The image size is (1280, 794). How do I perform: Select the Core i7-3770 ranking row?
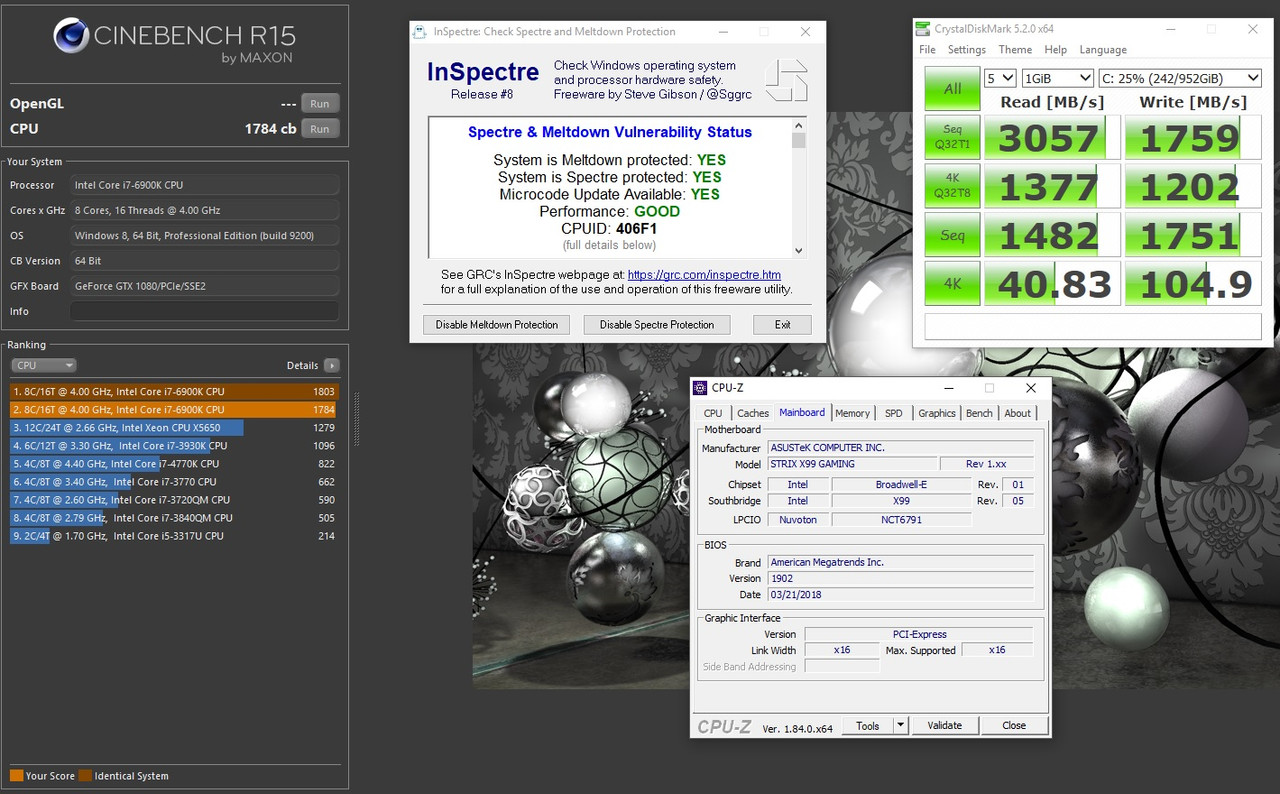[174, 482]
